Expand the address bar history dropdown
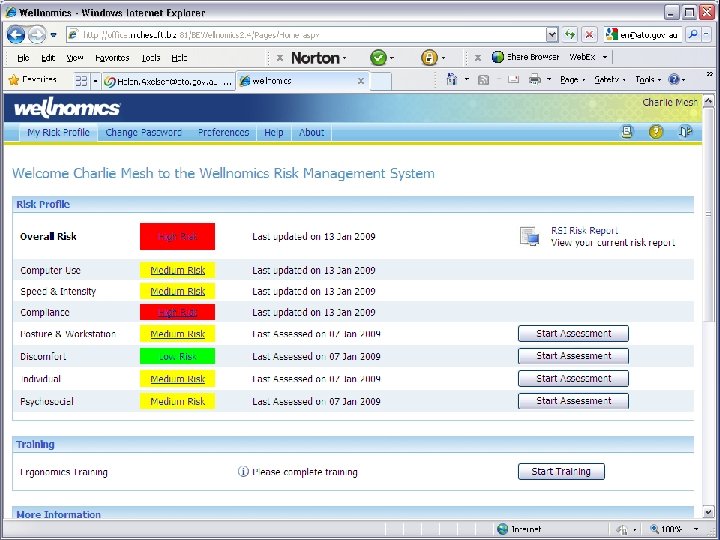The width and height of the screenshot is (720, 540). pyautogui.click(x=552, y=34)
